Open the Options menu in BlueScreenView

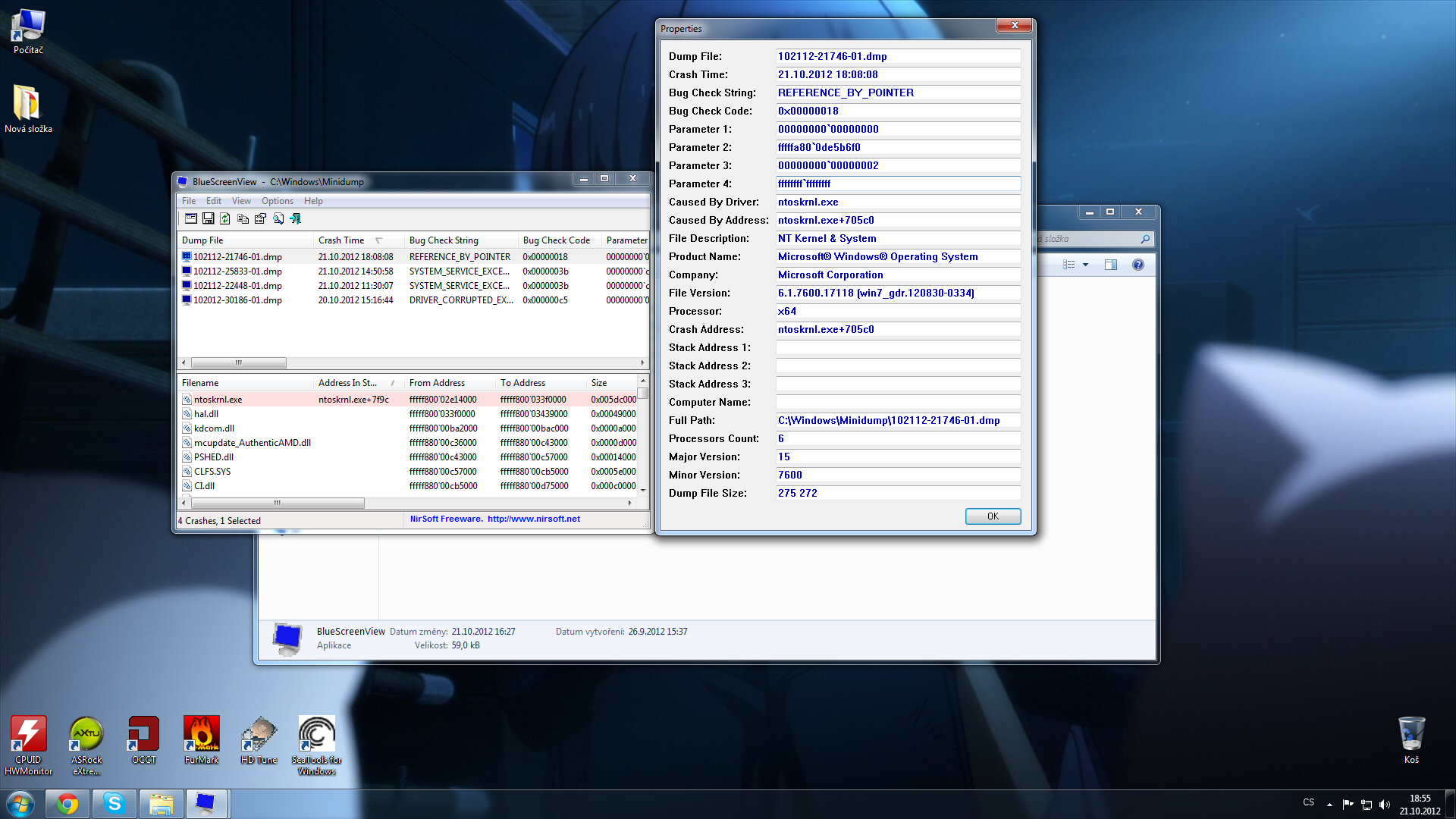pos(277,201)
